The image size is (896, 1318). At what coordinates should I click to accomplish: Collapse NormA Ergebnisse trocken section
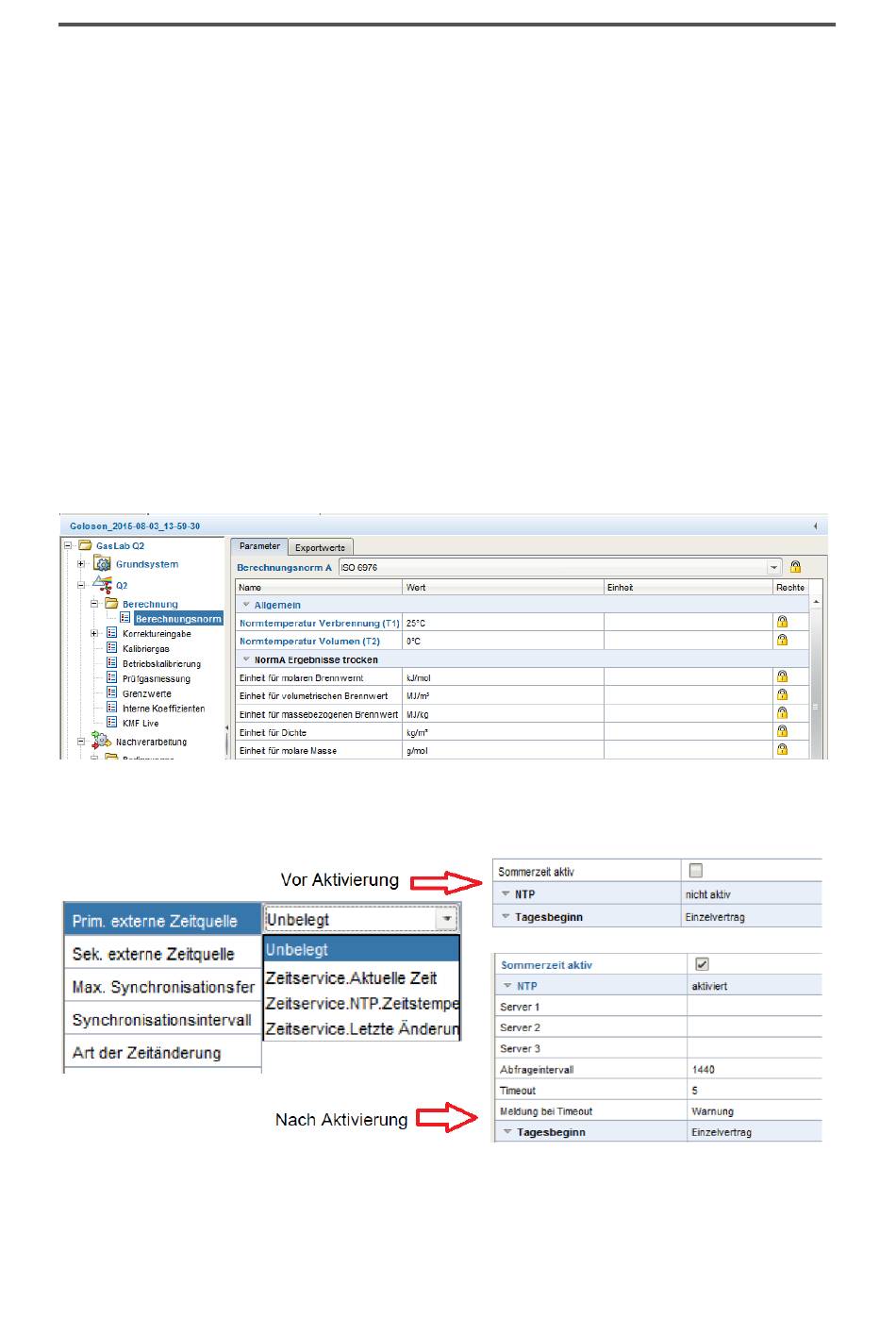tap(246, 659)
